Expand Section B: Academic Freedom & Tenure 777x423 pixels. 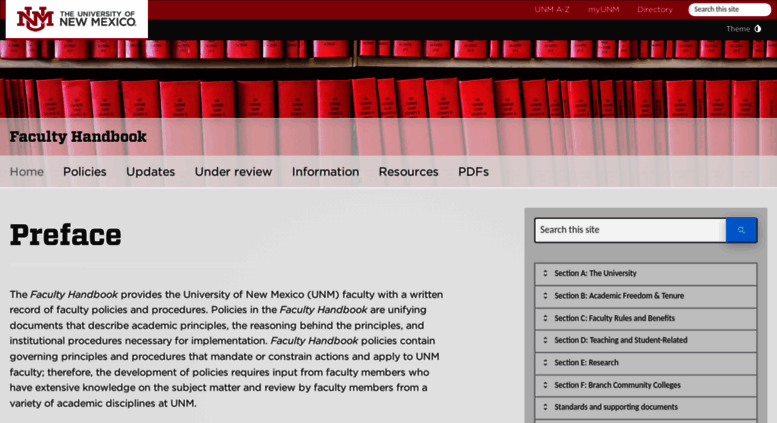[646, 296]
